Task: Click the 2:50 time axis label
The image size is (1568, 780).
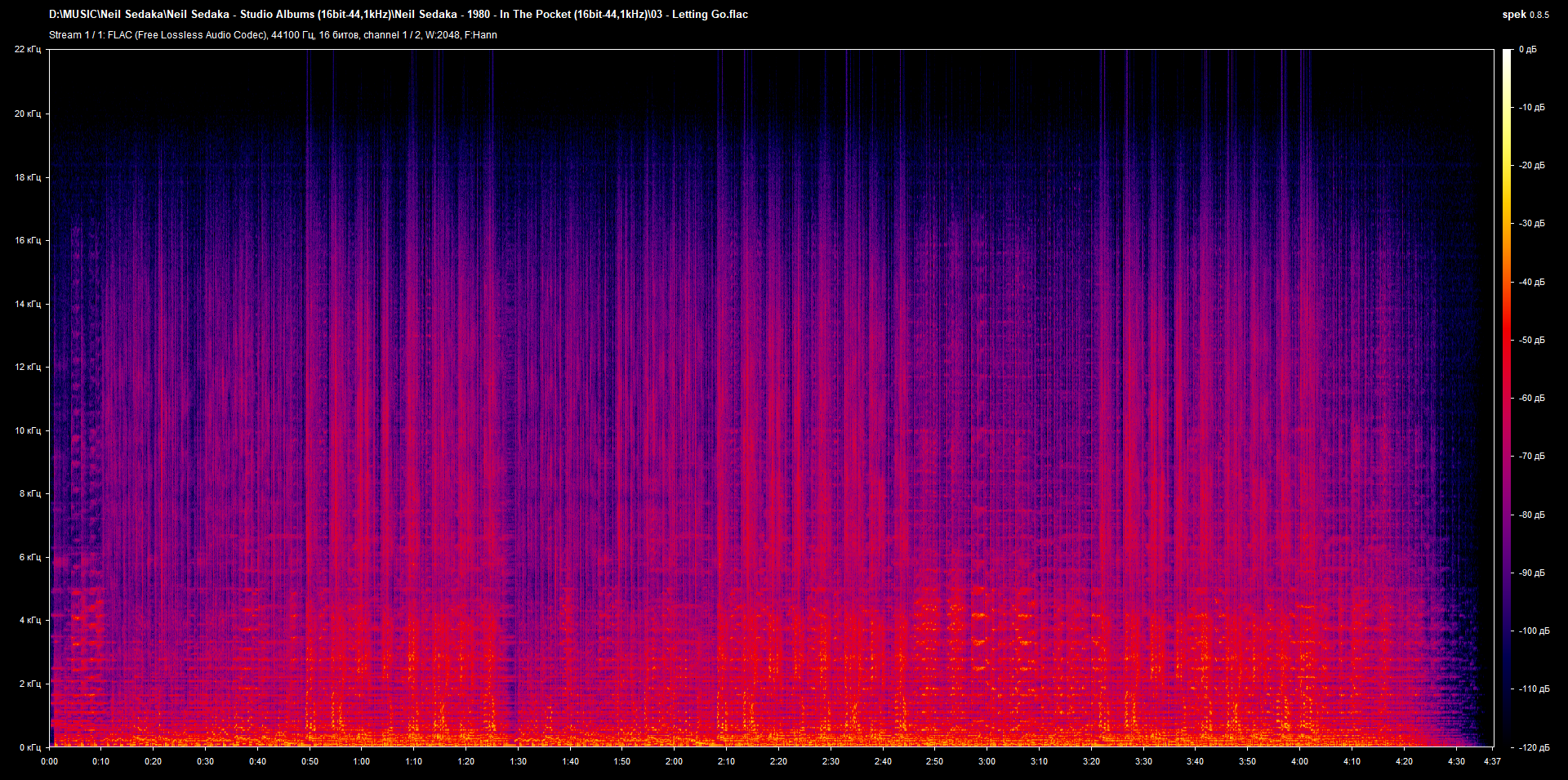Action: pyautogui.click(x=934, y=761)
